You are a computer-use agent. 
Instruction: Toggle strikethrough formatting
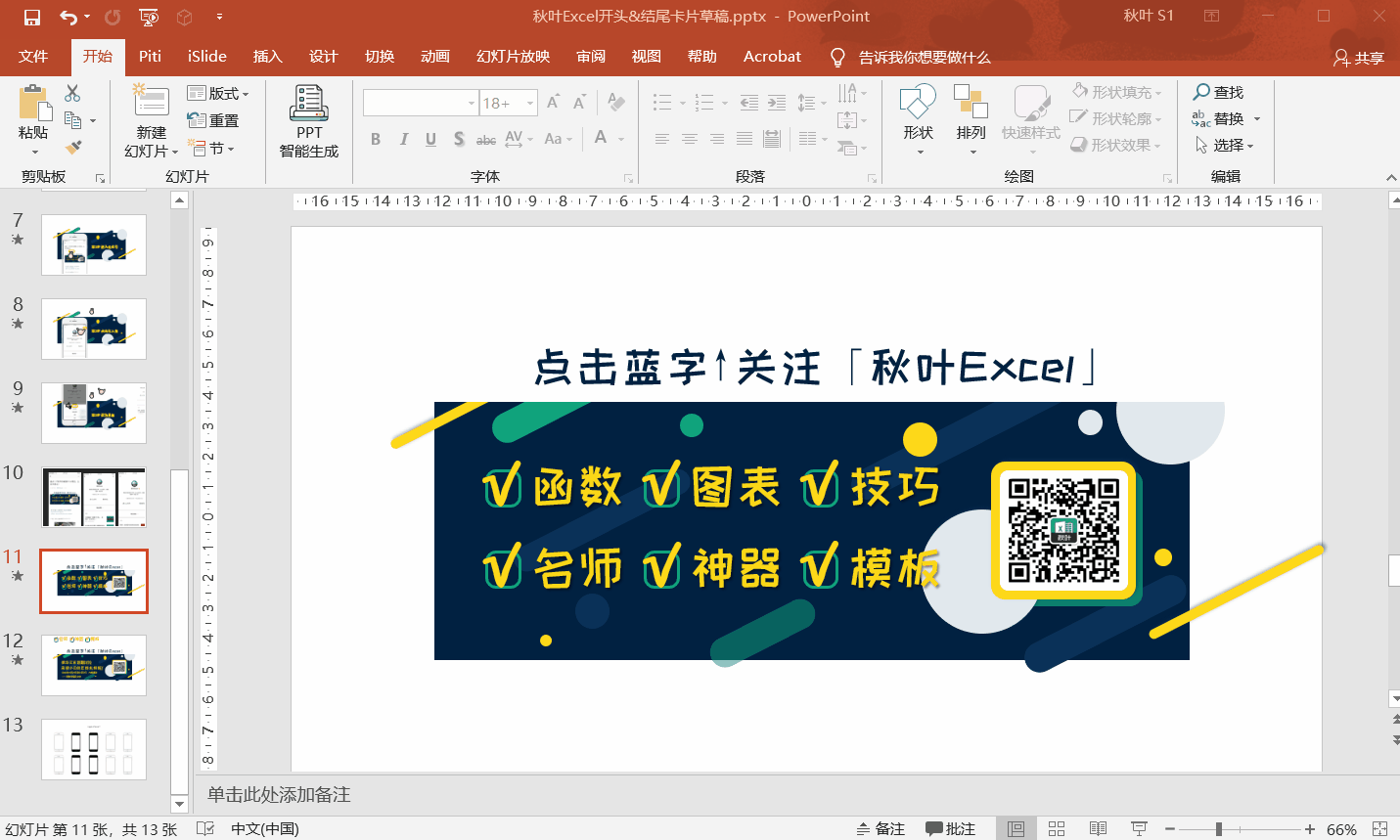pos(486,139)
